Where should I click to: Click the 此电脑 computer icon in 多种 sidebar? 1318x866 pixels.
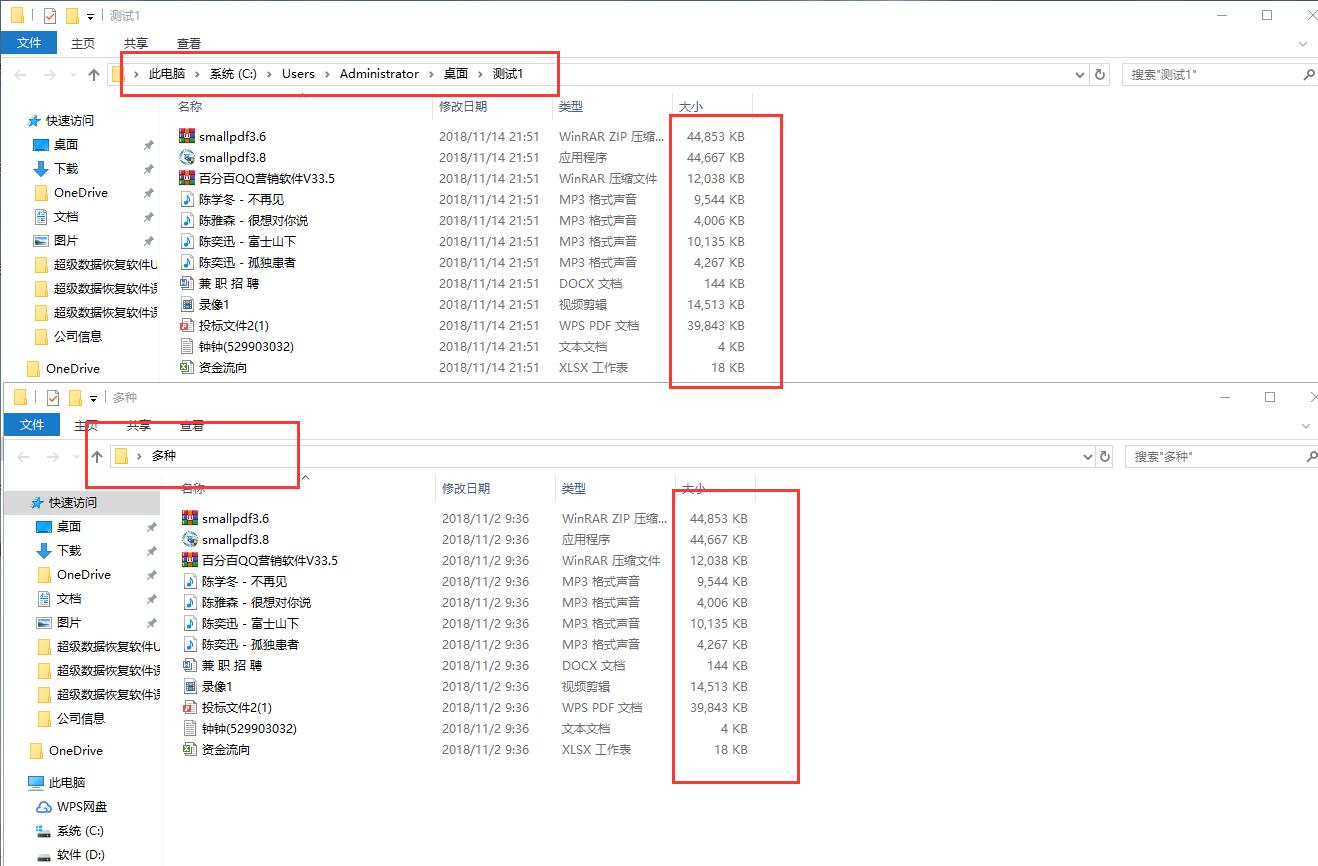point(36,782)
